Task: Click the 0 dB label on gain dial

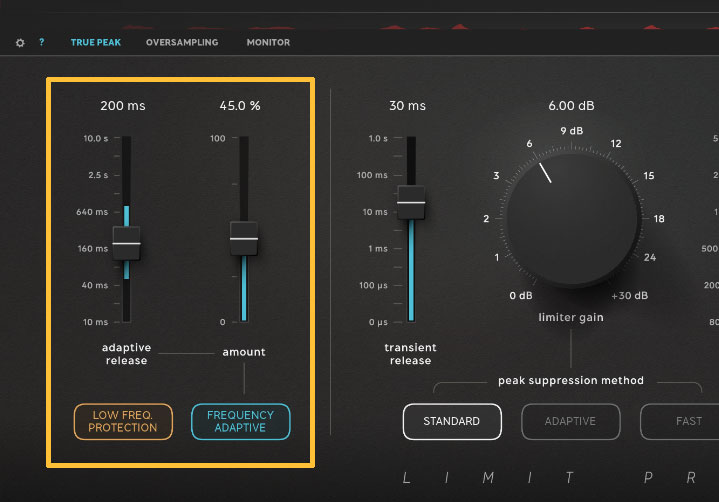Action: 521,296
